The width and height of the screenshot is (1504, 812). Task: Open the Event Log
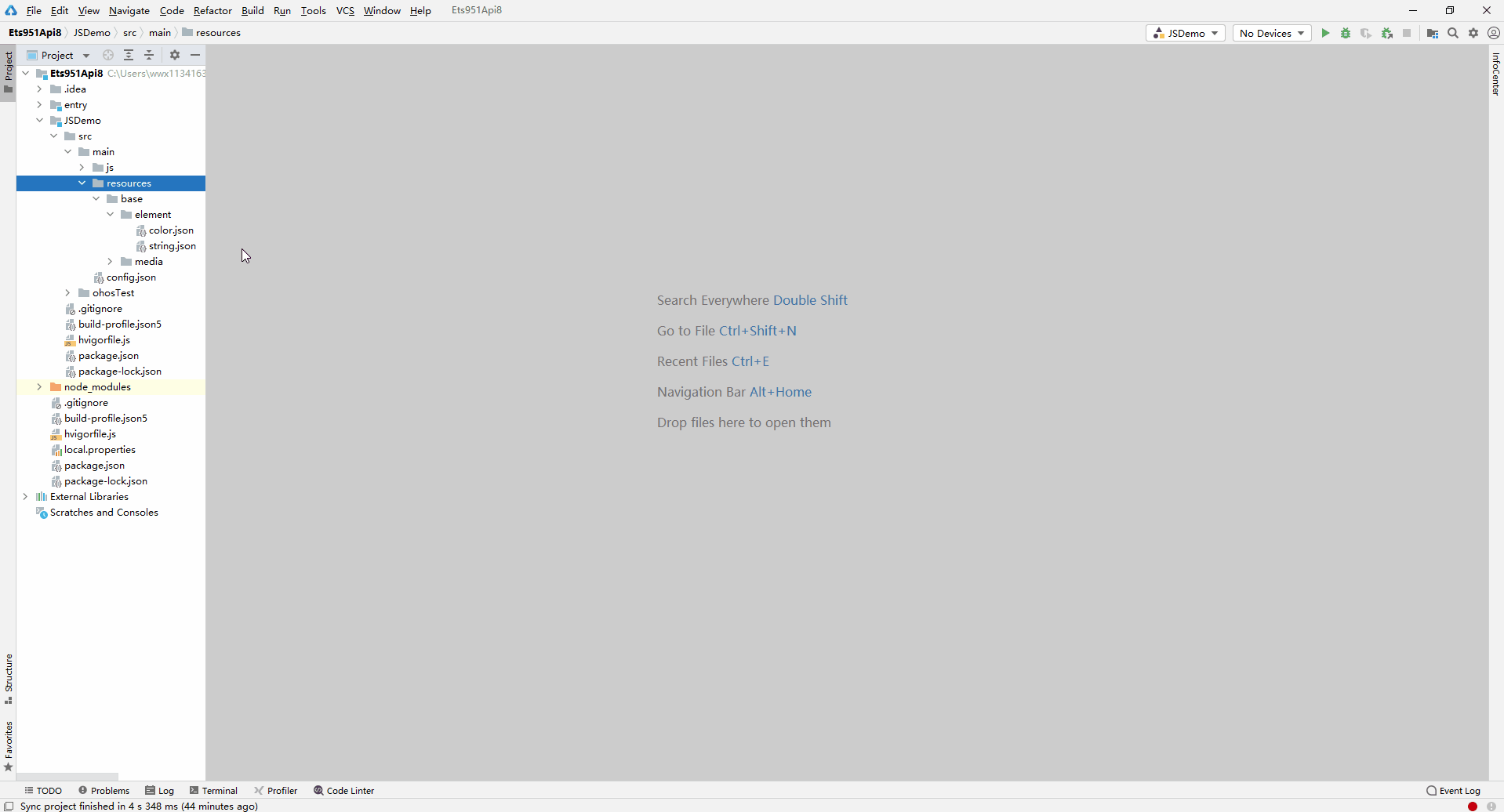tap(1453, 790)
